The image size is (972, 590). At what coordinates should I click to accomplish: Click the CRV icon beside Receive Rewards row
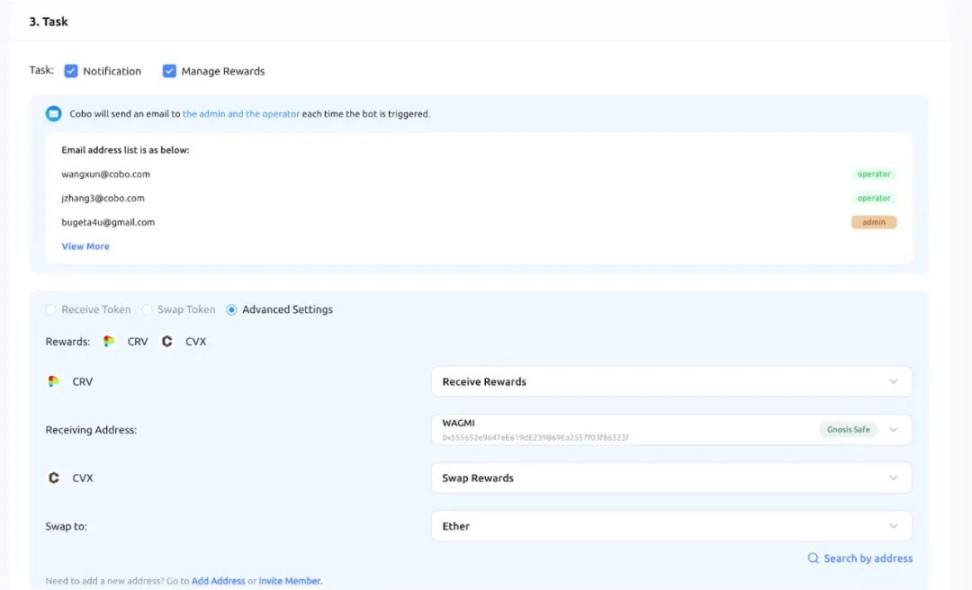(x=54, y=382)
